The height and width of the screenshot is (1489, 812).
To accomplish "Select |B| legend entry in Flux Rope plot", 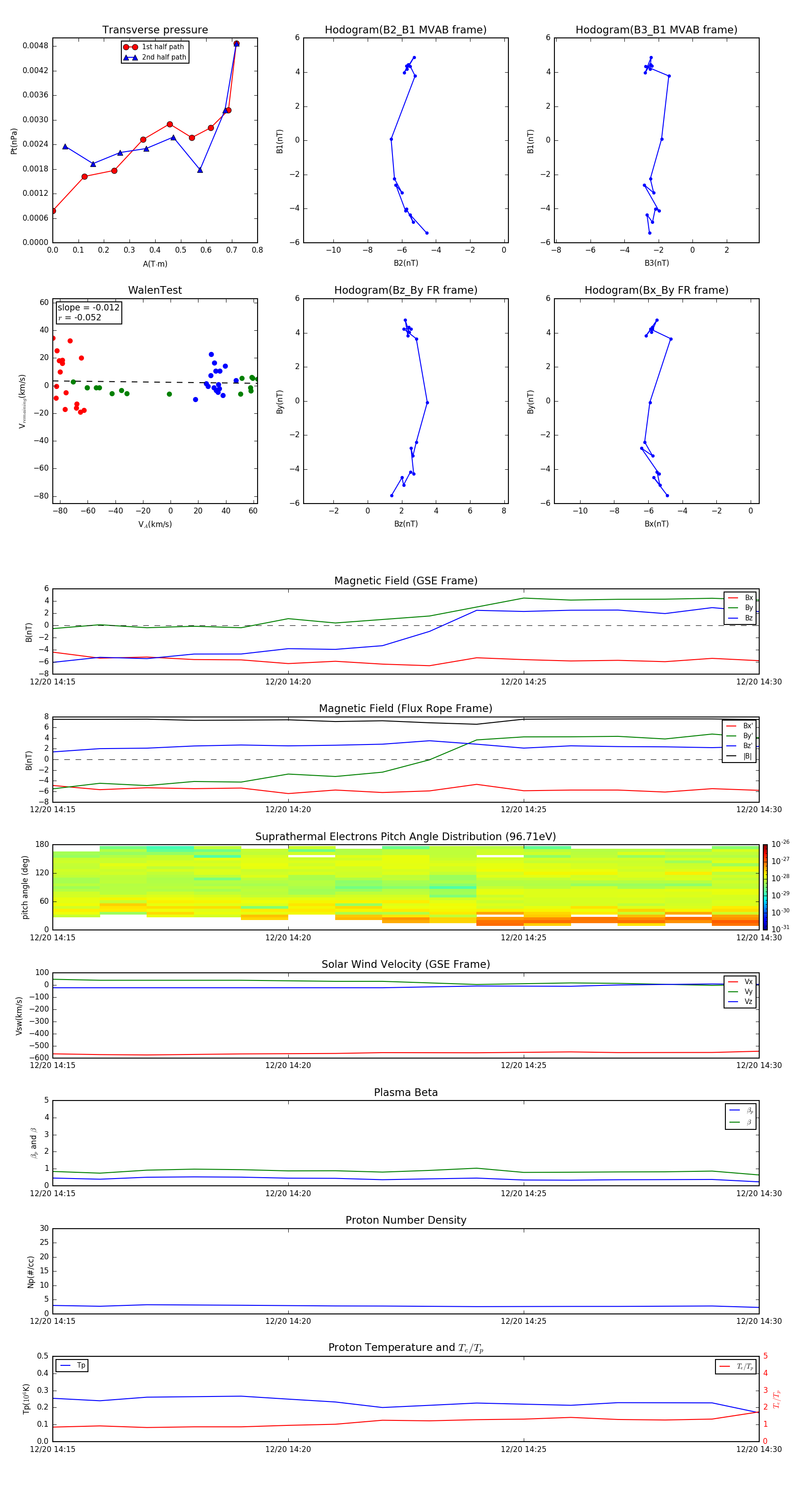I will pos(739,757).
